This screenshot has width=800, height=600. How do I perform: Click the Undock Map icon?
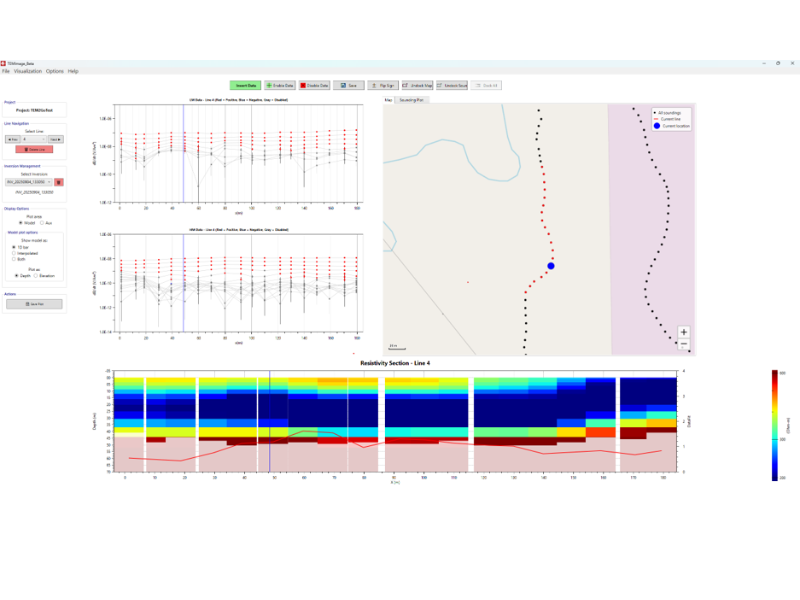tap(406, 85)
